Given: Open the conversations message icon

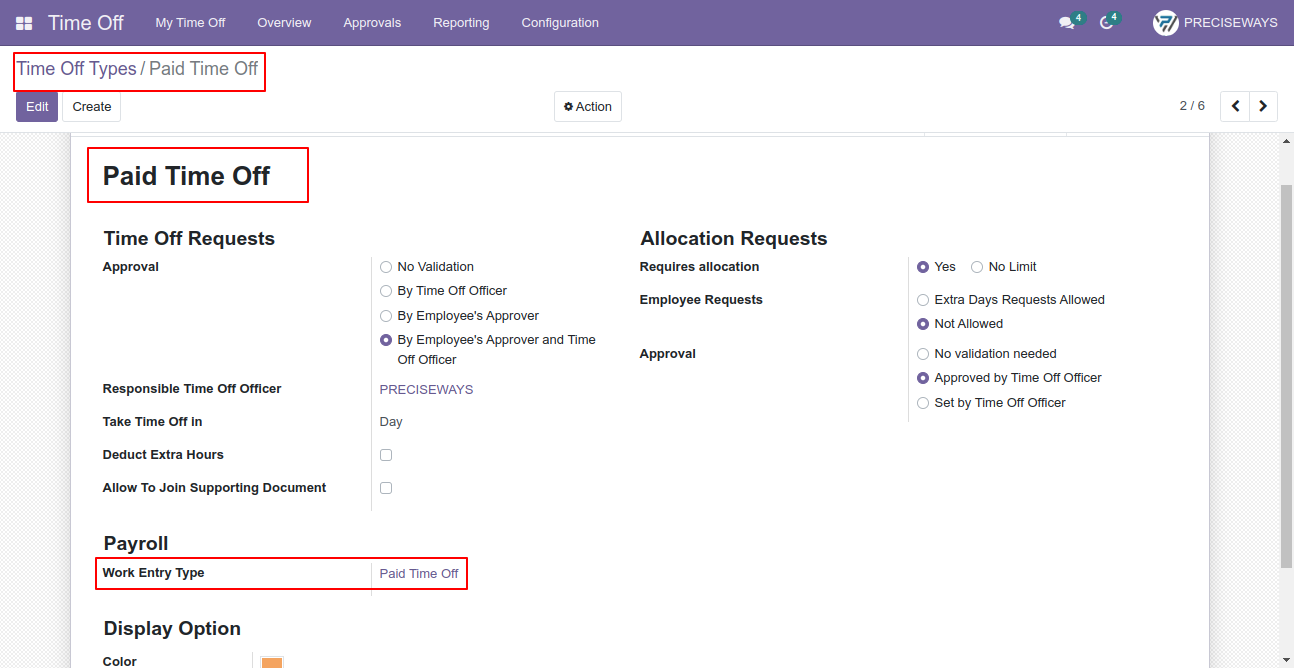Looking at the screenshot, I should (x=1067, y=23).
